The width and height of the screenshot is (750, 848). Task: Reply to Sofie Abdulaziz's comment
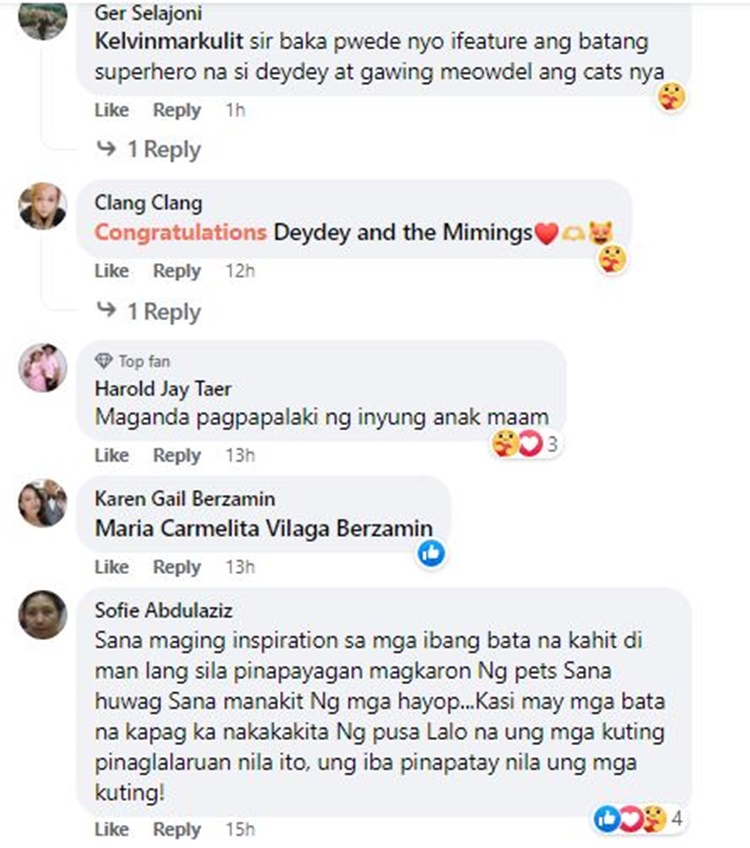177,829
